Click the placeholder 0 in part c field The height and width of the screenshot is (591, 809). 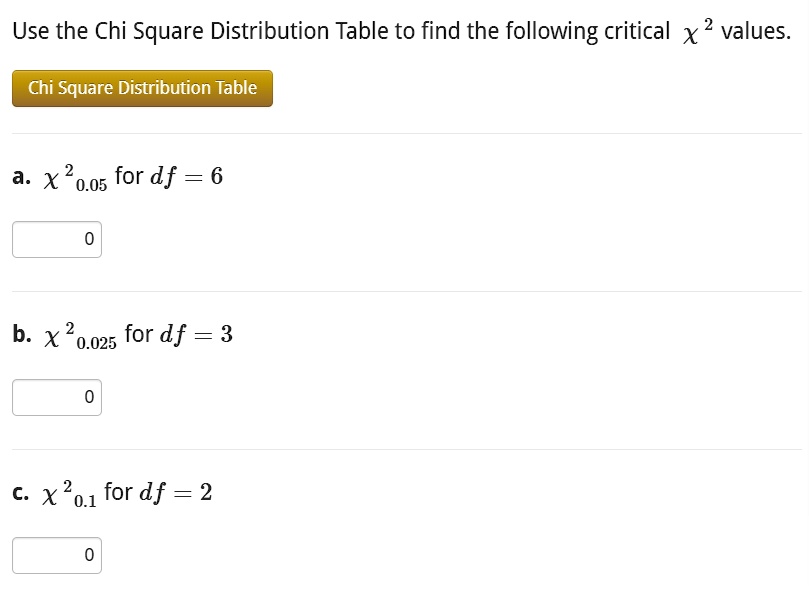pos(86,555)
